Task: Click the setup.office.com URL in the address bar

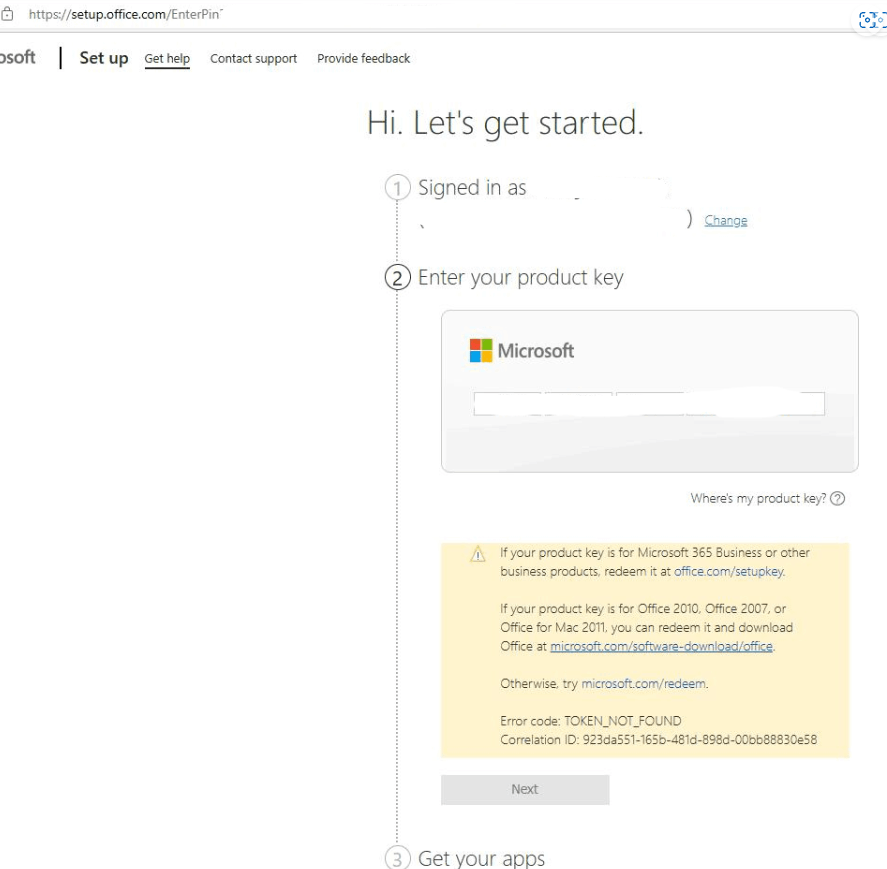Action: (124, 15)
